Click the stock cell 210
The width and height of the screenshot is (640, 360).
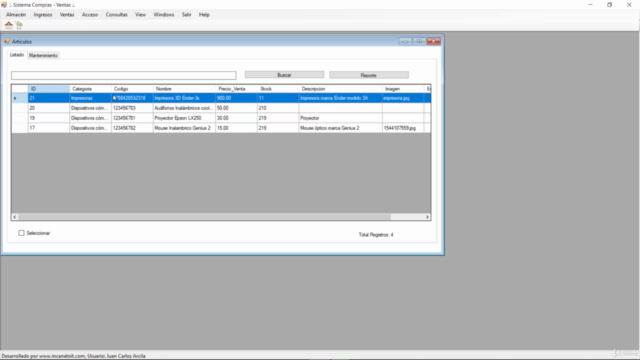coord(278,108)
